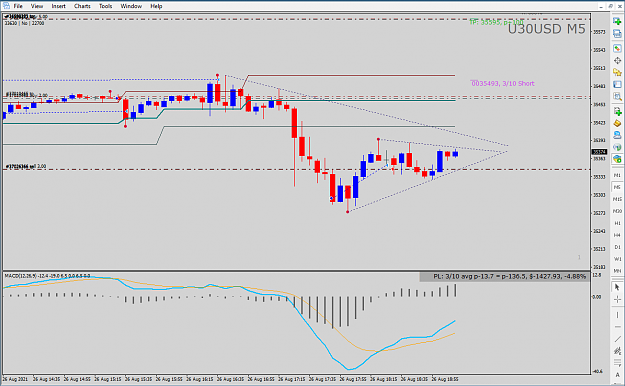Open the View menu
Screen dimensions: 625x386
37,6
